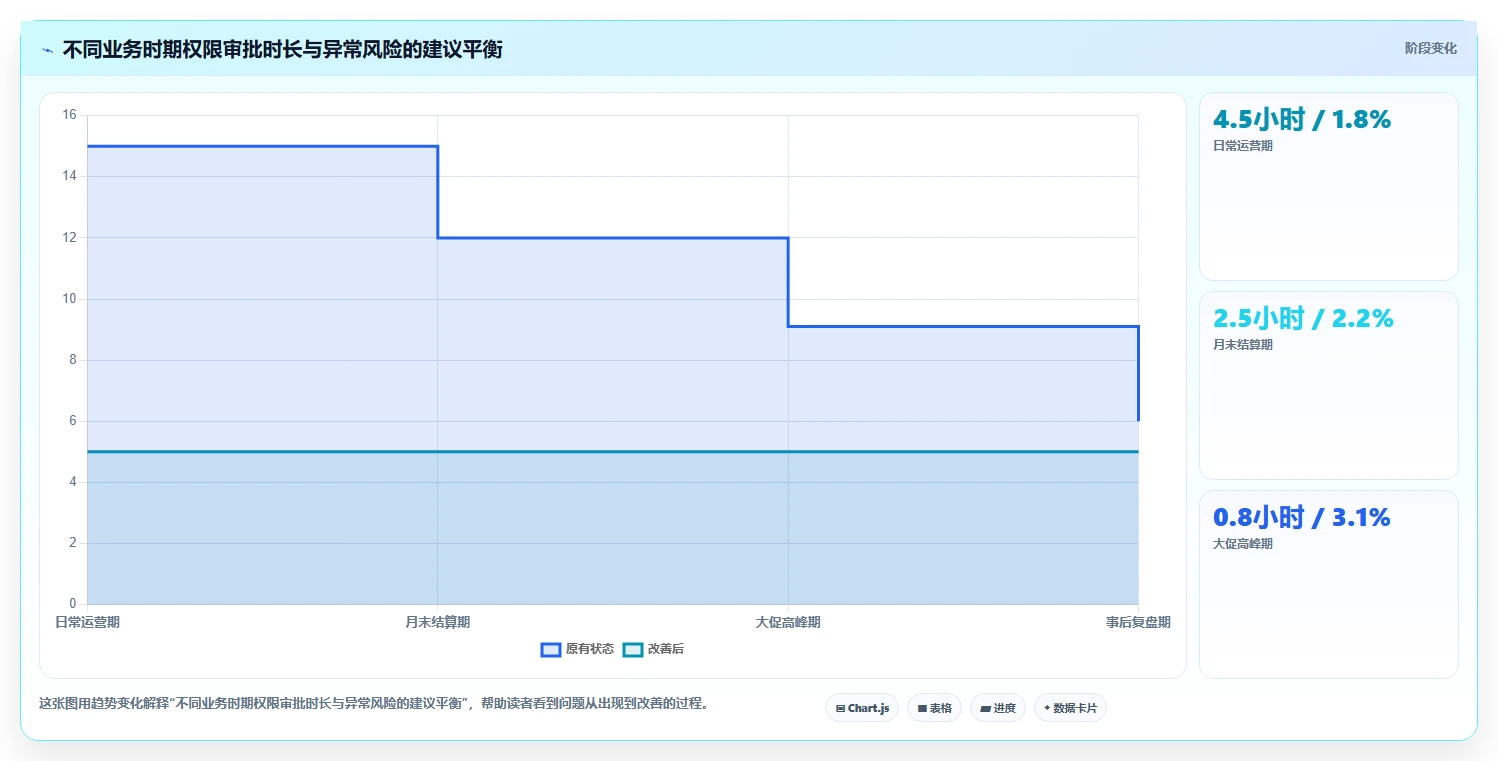This screenshot has height=761, width=1498.
Task: Click the 14 y-axis value
Action: click(69, 176)
